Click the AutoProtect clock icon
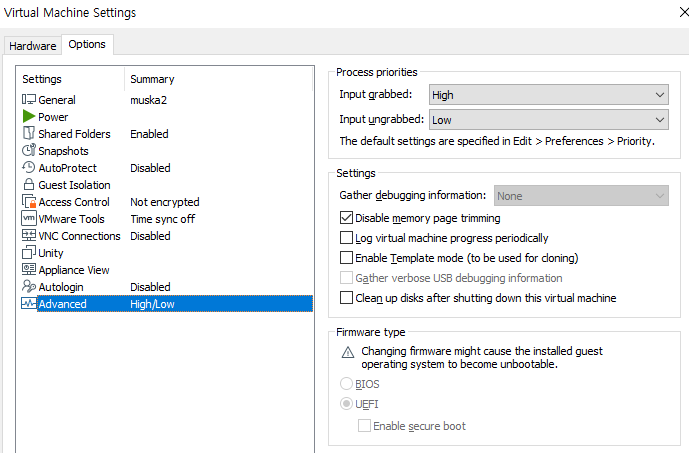The height and width of the screenshot is (453, 689). (29, 167)
